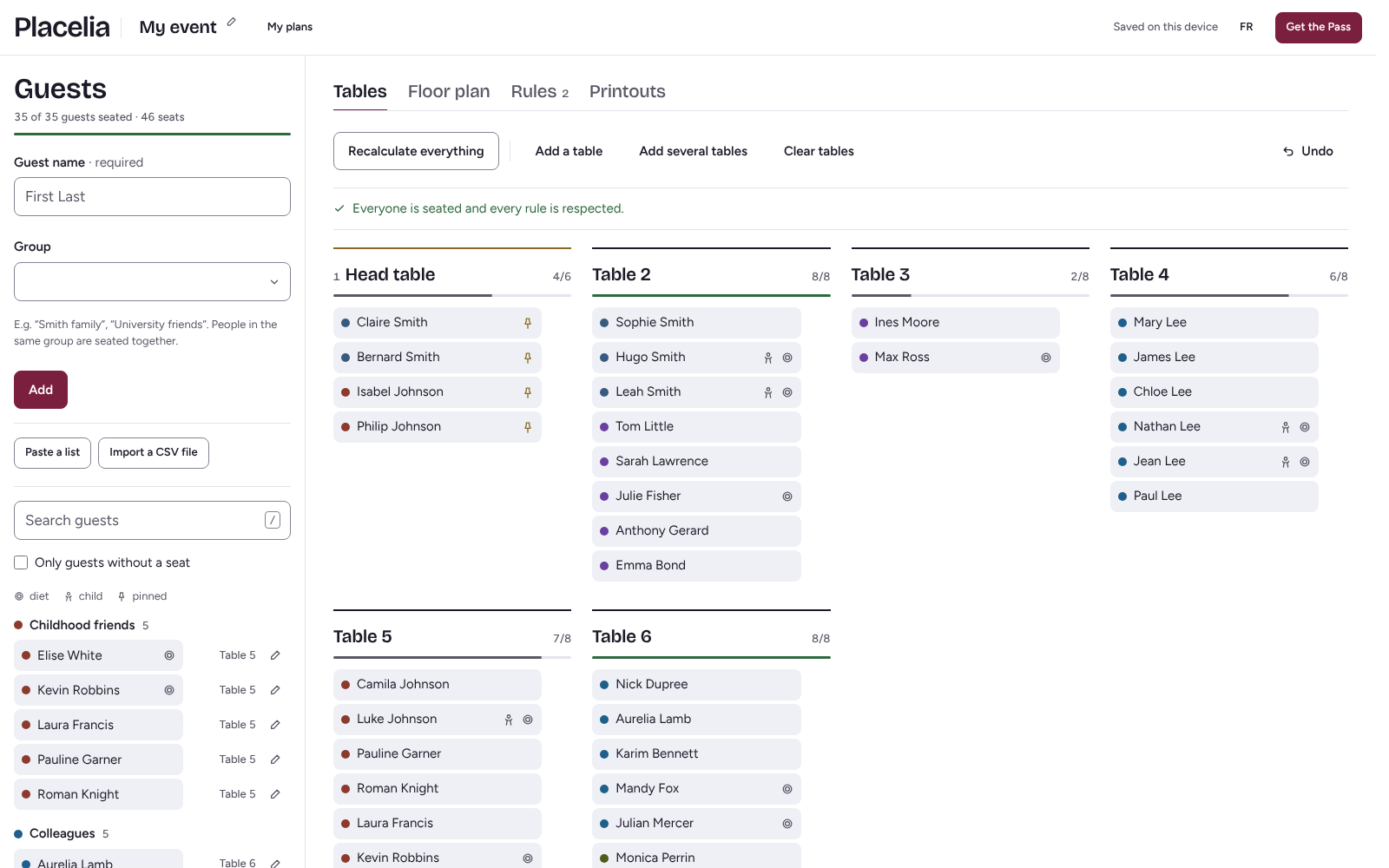Click pin icon next to Claire Smith
Image resolution: width=1389 pixels, height=868 pixels.
point(527,323)
